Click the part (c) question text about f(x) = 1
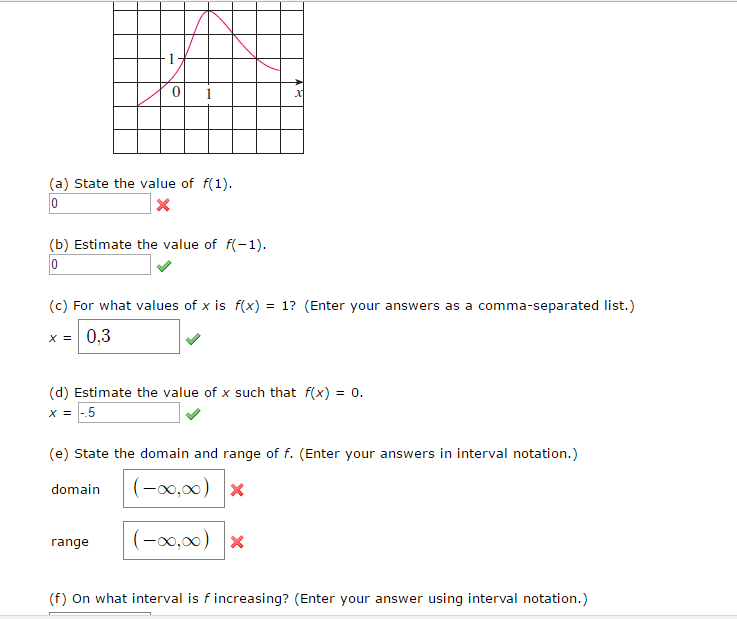The height and width of the screenshot is (619, 737). tap(342, 306)
